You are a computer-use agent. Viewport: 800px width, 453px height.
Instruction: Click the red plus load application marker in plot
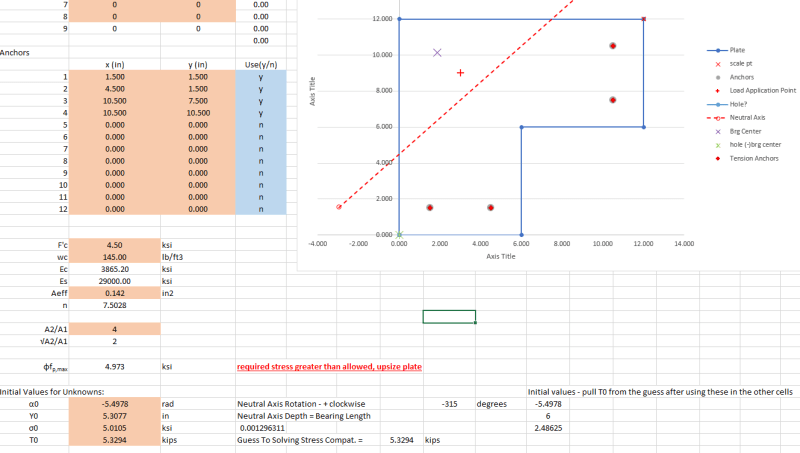(x=460, y=73)
